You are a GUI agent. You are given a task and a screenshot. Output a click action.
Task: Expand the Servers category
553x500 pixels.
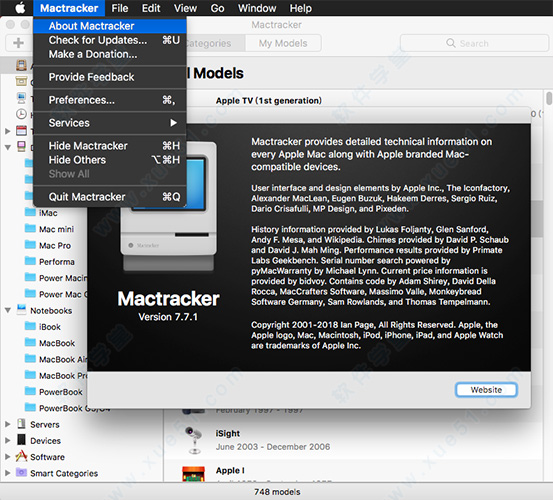click(8, 424)
